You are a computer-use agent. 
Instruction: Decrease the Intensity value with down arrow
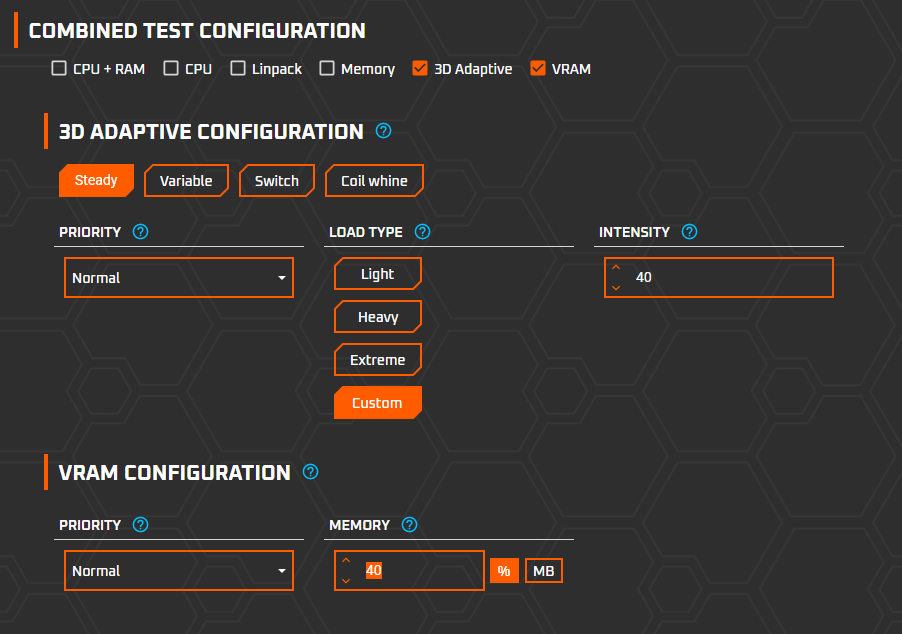coord(616,288)
